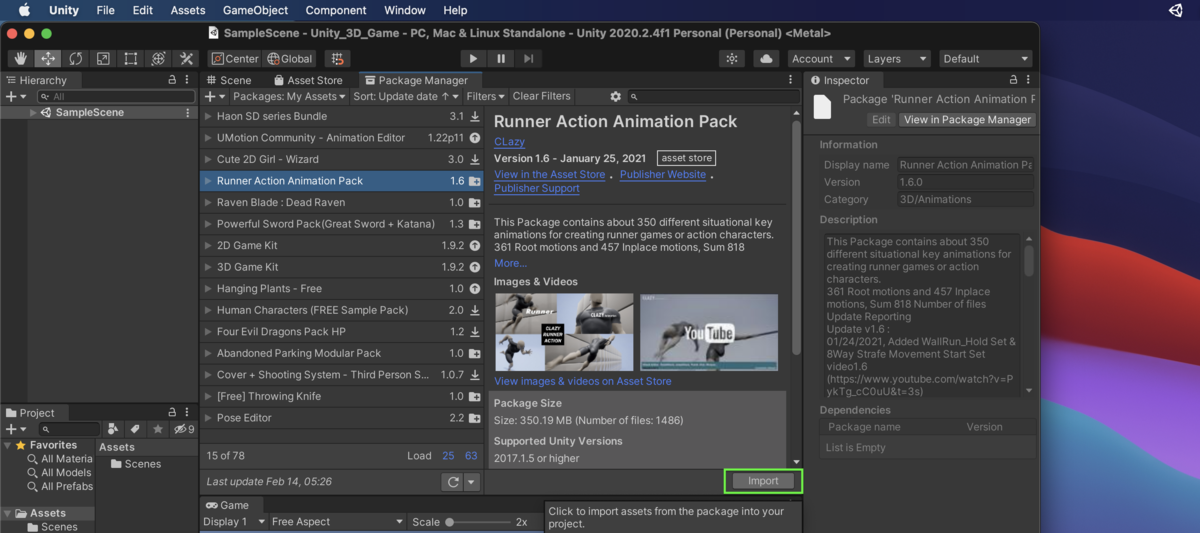Click the Step frame button

pyautogui.click(x=529, y=59)
